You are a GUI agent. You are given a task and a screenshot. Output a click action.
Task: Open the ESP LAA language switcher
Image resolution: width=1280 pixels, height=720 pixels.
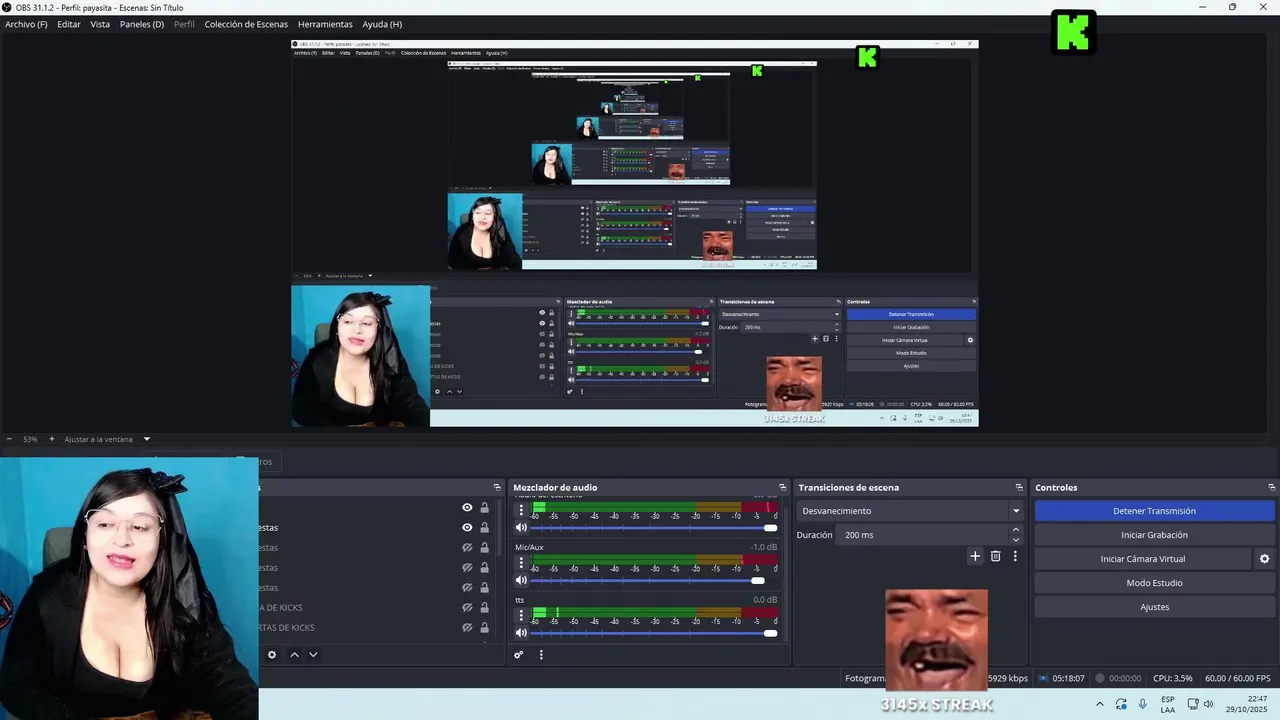coord(1168,705)
